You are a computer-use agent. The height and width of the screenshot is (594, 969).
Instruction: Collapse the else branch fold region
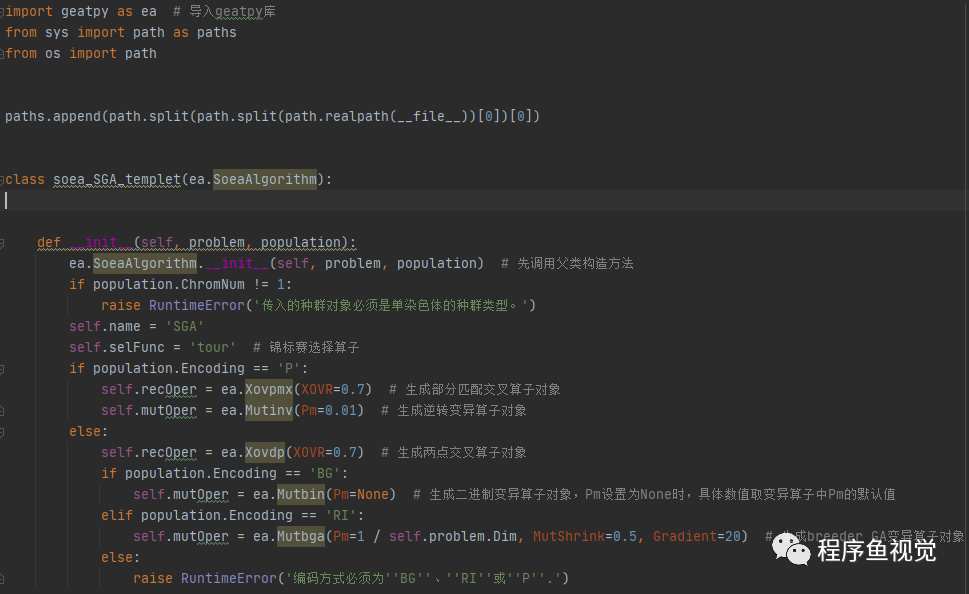(4, 431)
